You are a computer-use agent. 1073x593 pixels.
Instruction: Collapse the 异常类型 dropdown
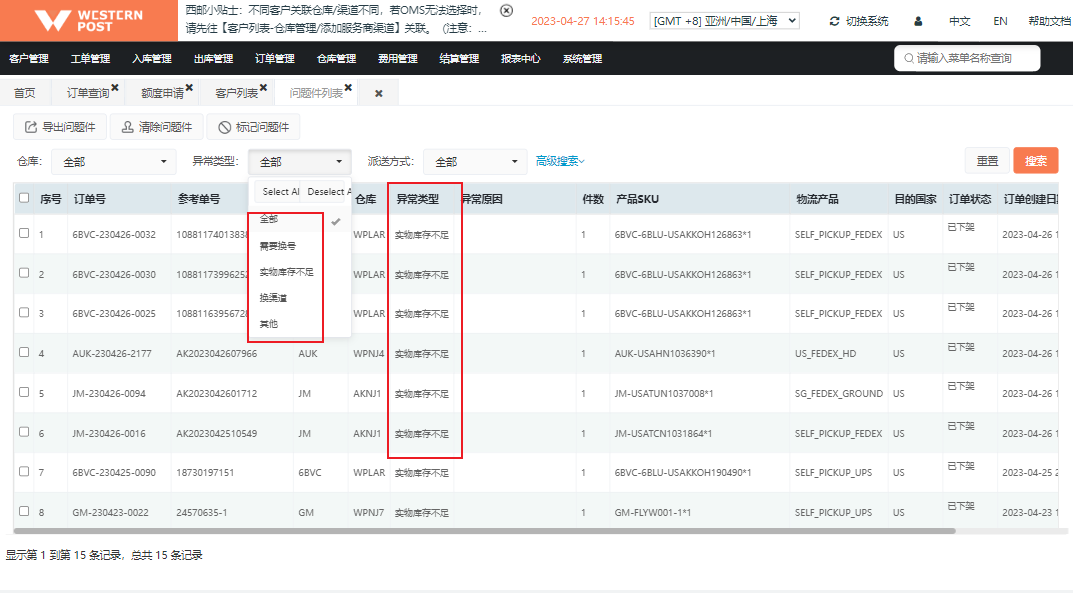(x=300, y=162)
